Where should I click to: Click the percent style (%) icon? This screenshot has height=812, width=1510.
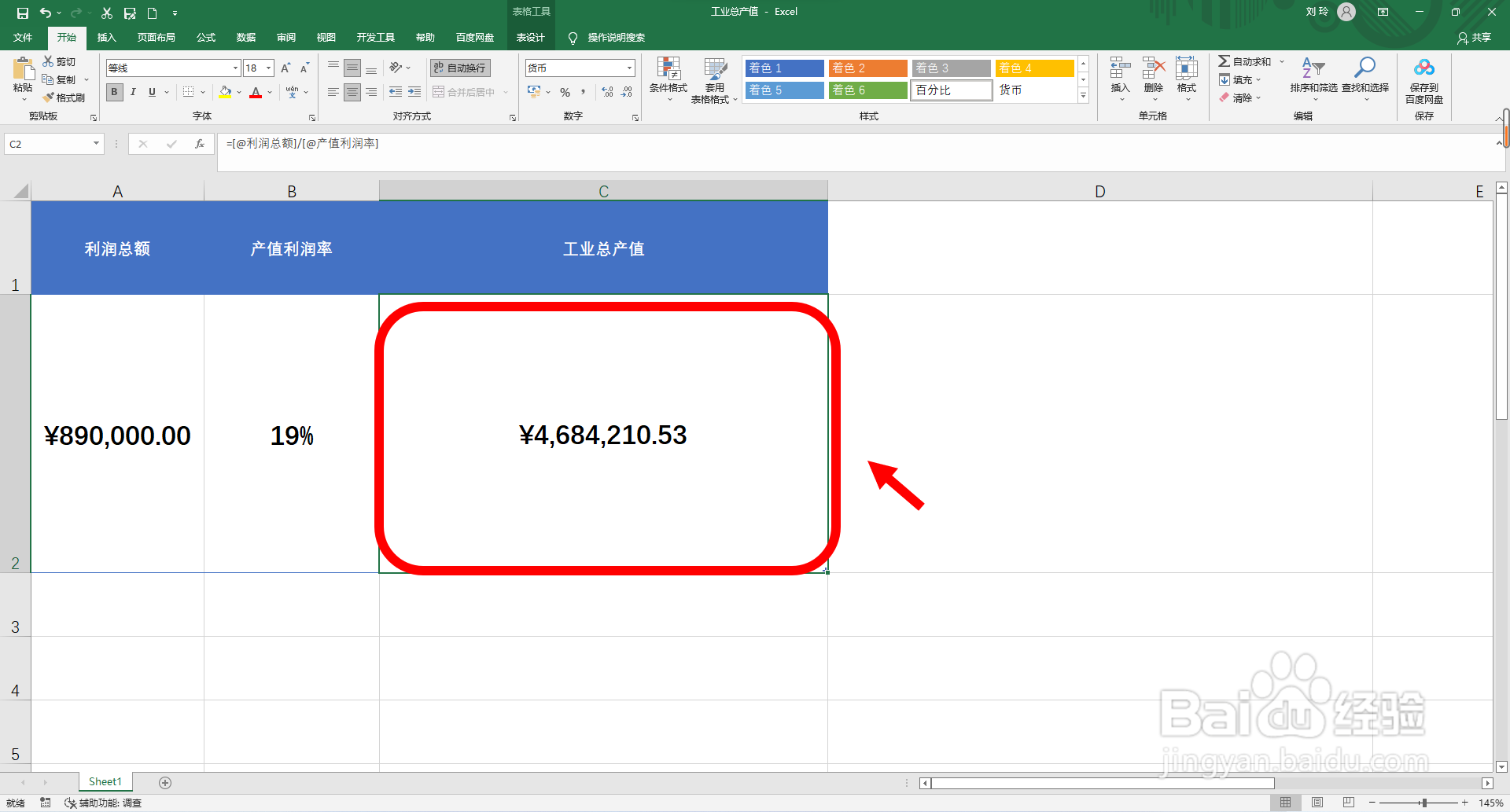pos(565,92)
